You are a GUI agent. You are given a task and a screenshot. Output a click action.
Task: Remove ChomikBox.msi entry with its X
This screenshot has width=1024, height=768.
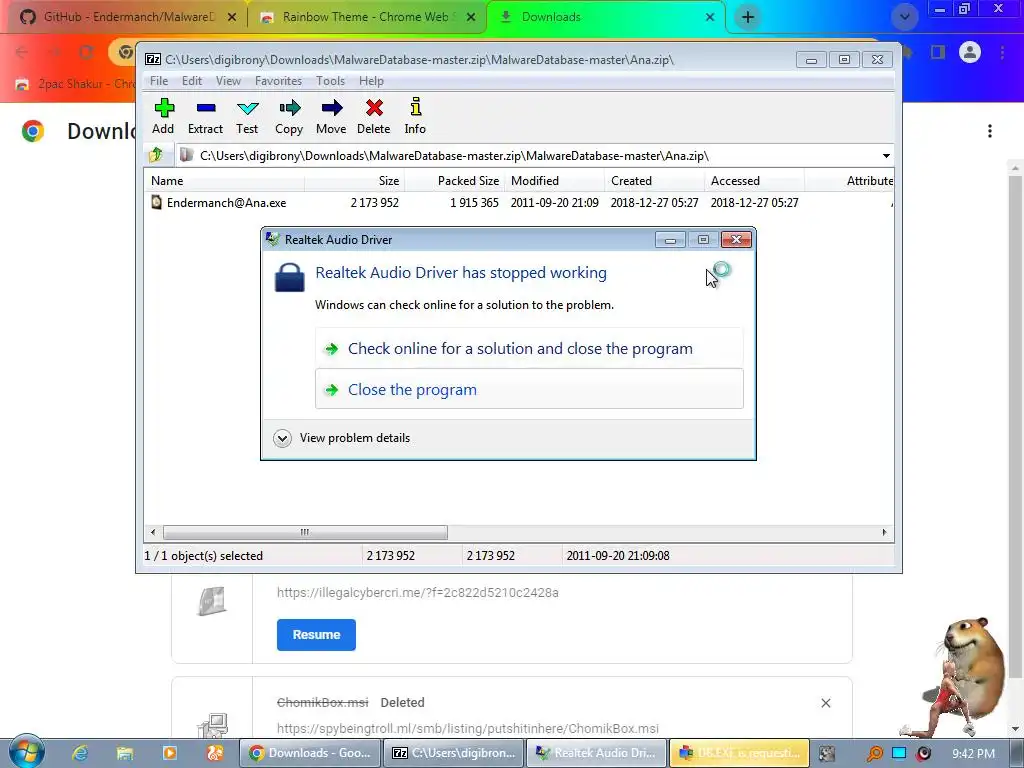825,703
